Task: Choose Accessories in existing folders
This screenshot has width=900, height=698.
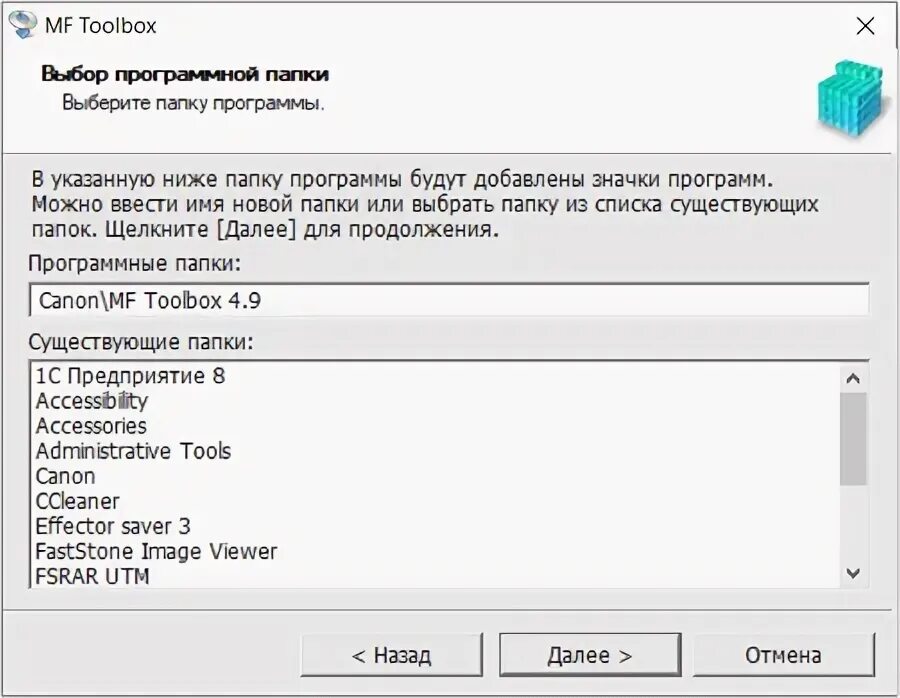Action: click(x=91, y=427)
